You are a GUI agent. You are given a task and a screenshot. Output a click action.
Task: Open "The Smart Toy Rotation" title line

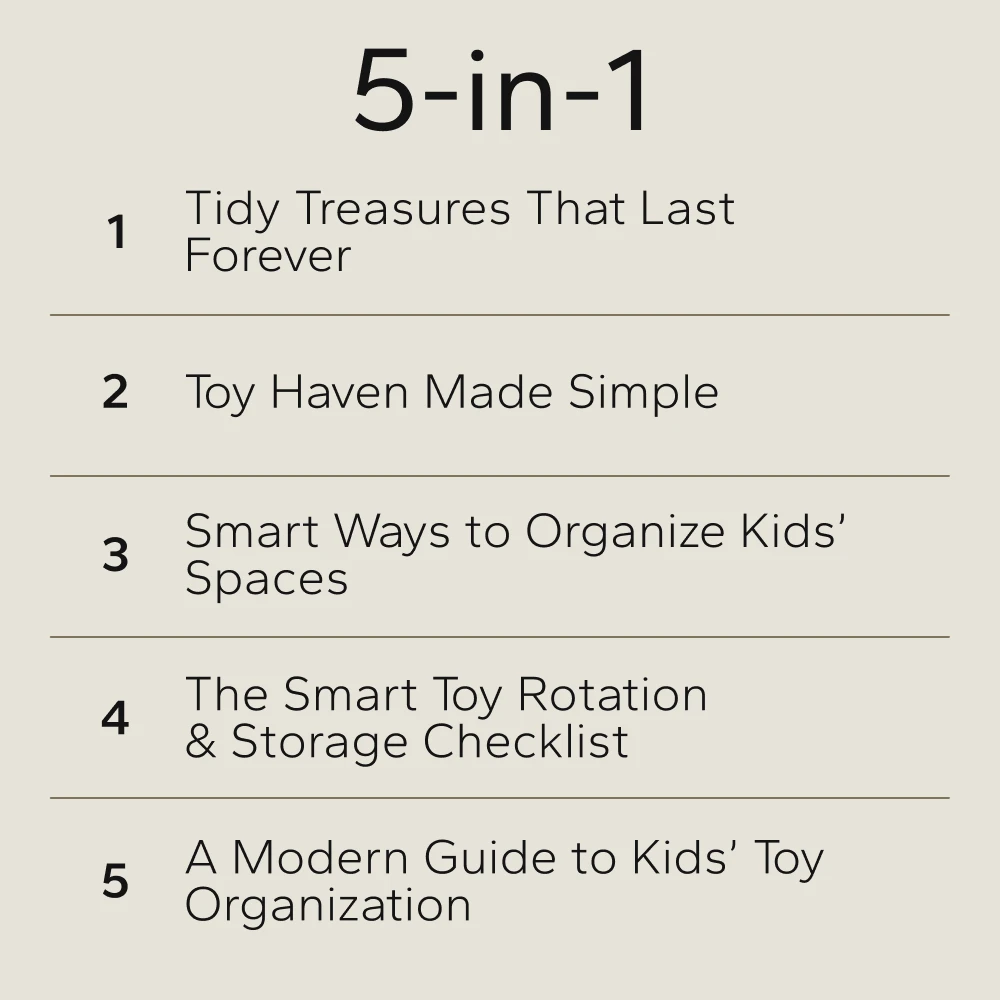click(x=446, y=694)
